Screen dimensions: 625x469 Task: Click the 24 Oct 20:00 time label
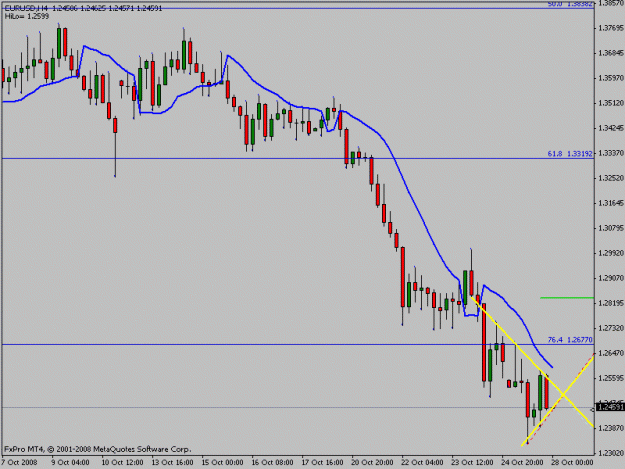point(523,463)
